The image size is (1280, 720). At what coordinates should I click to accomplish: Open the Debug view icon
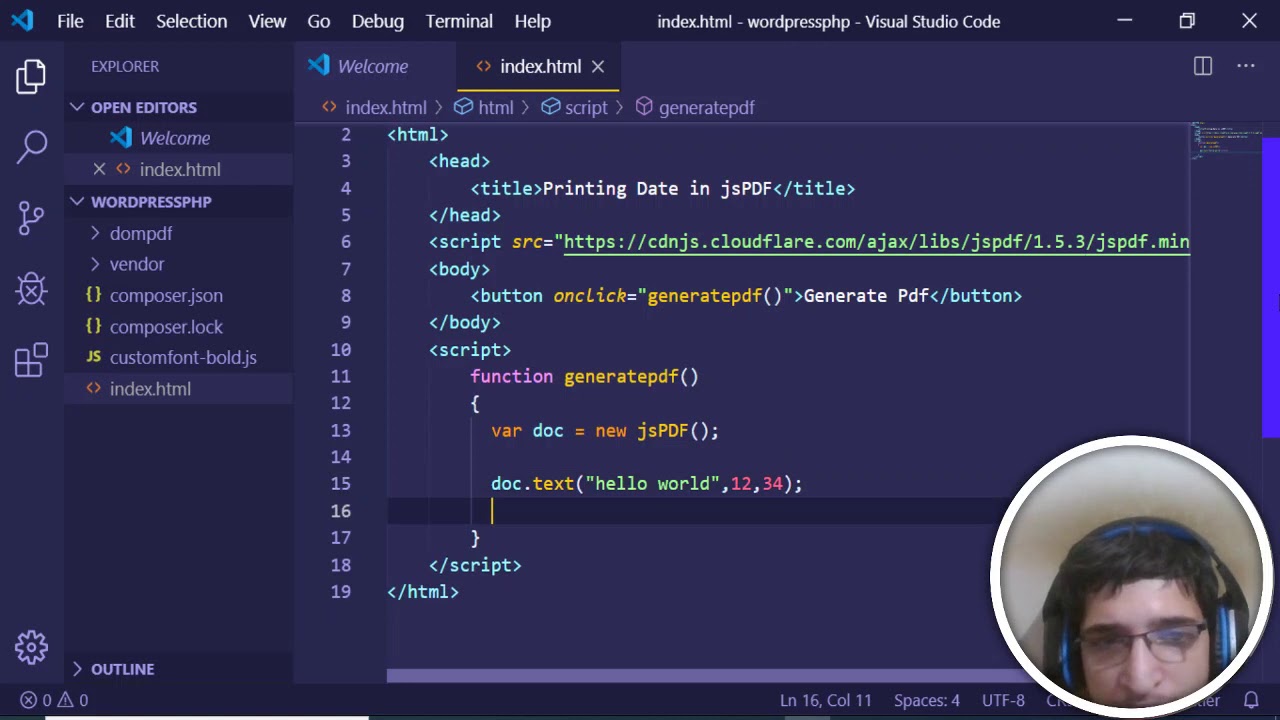(31, 289)
